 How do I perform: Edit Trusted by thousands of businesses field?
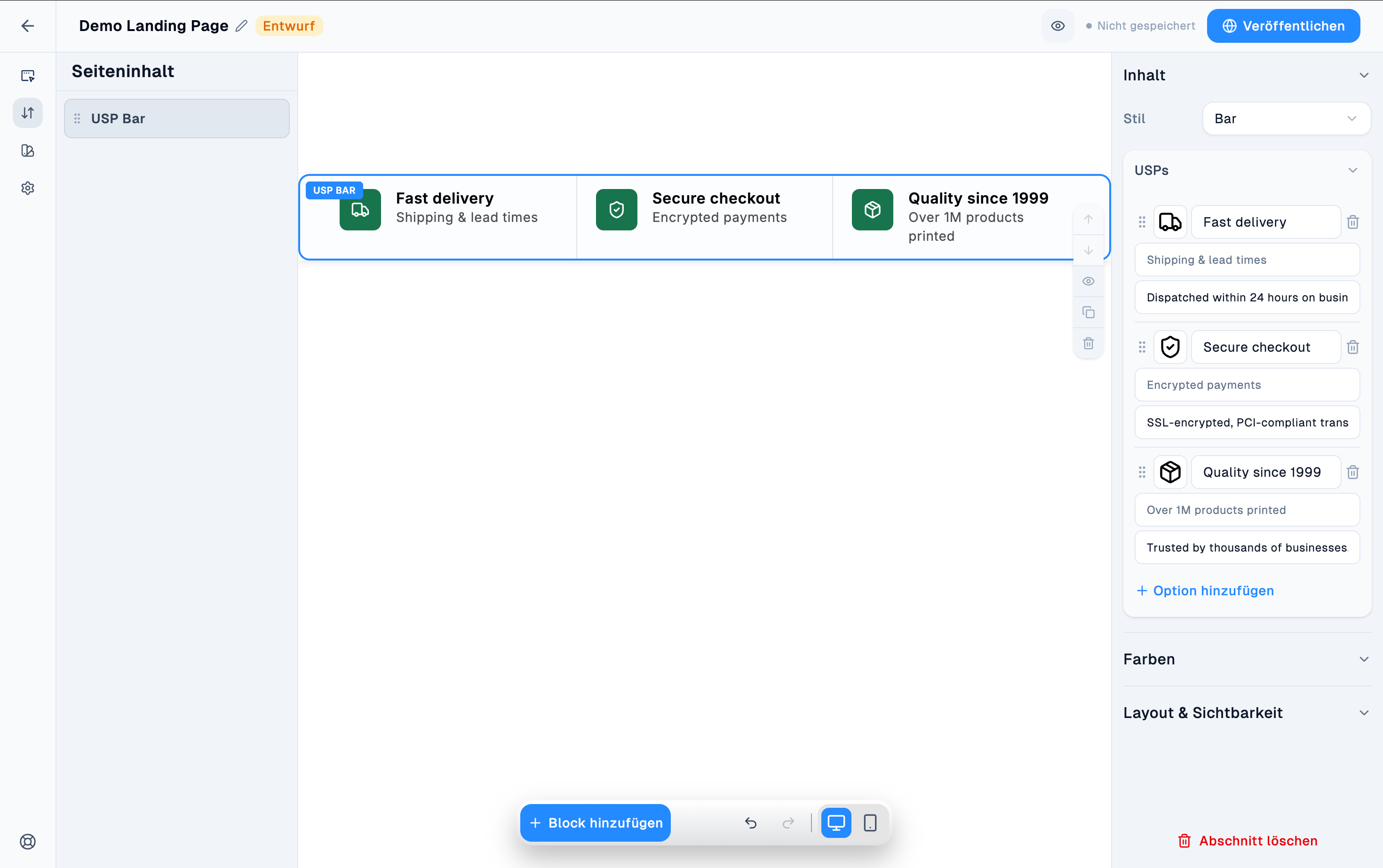1247,548
